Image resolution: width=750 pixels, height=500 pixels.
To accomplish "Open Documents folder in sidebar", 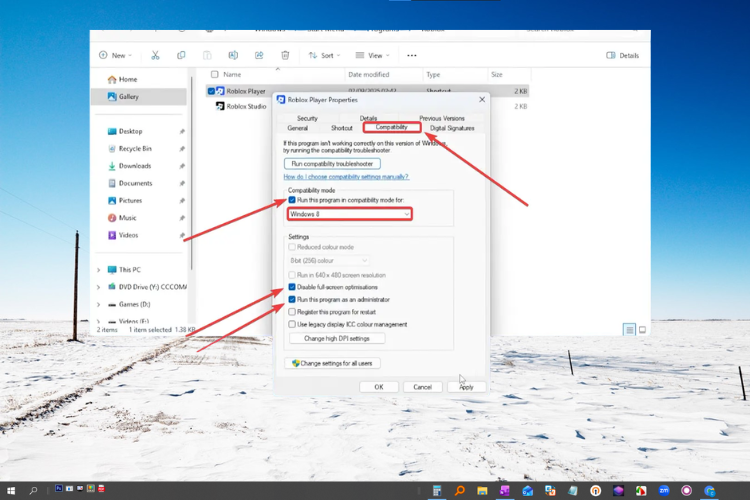I will pos(130,183).
